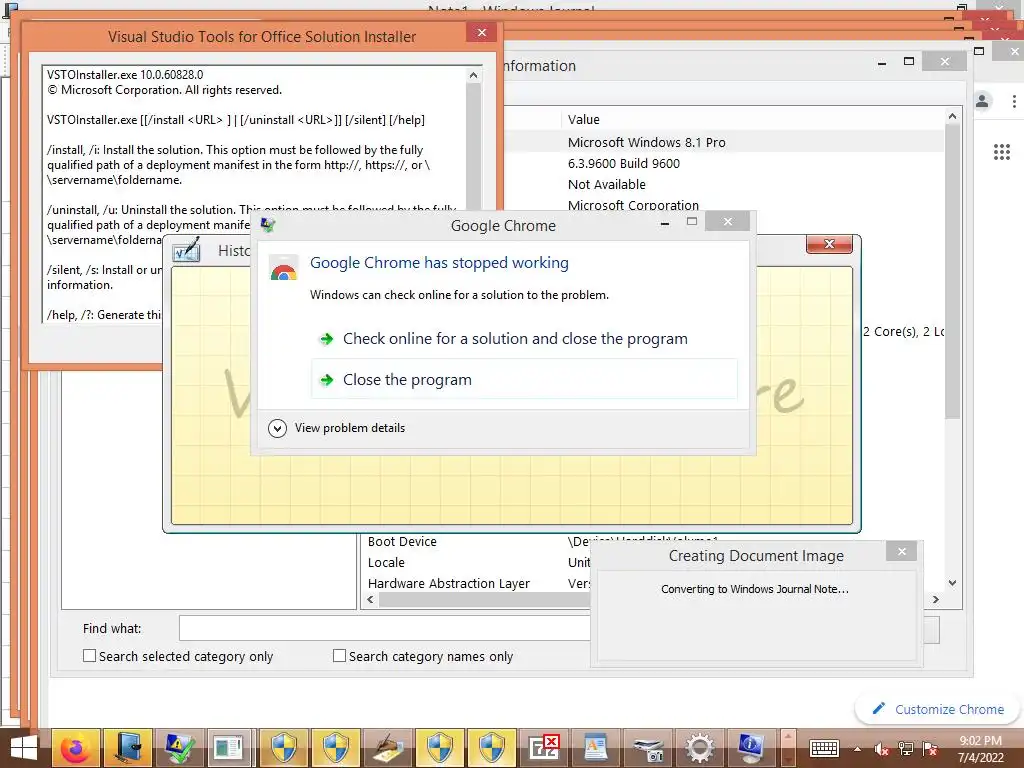Click System Information vertical scrollbar thumb
The image size is (1024, 768).
pos(952,271)
